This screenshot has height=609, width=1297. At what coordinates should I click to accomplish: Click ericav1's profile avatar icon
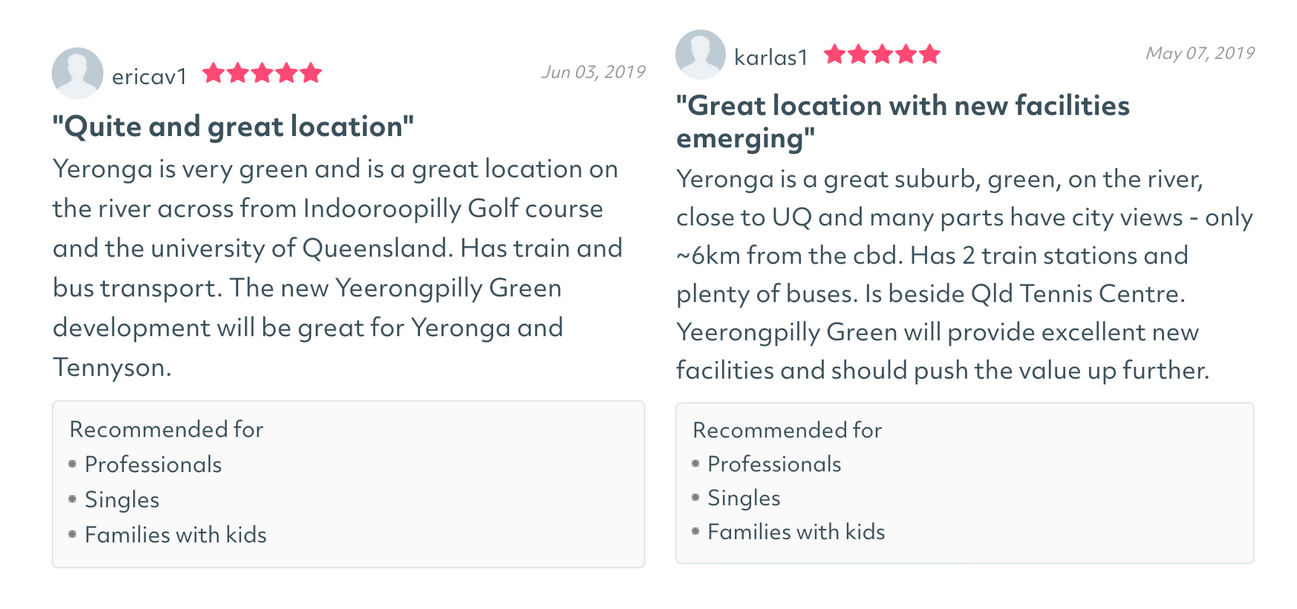[x=78, y=74]
